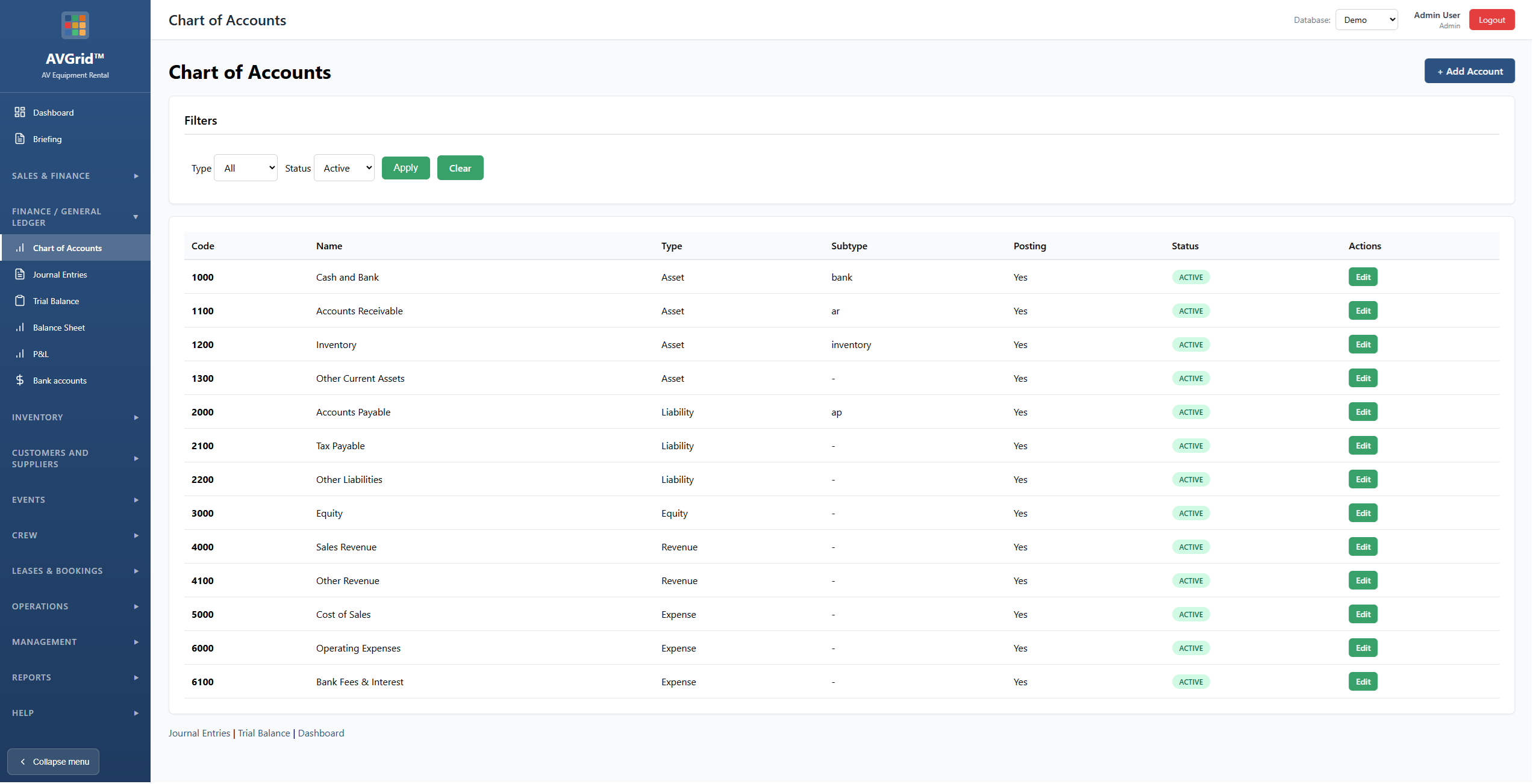Click the Apply filters button
This screenshot has width=1539, height=784.
405,167
